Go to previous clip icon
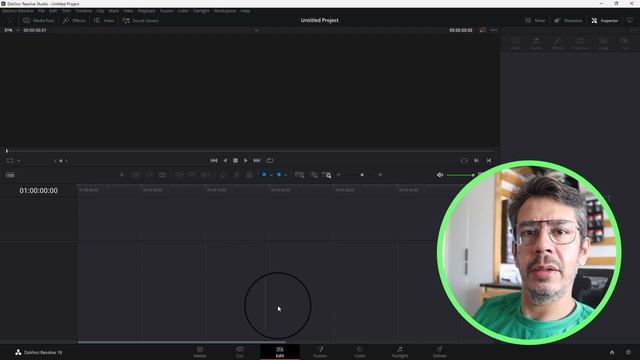 point(489,161)
